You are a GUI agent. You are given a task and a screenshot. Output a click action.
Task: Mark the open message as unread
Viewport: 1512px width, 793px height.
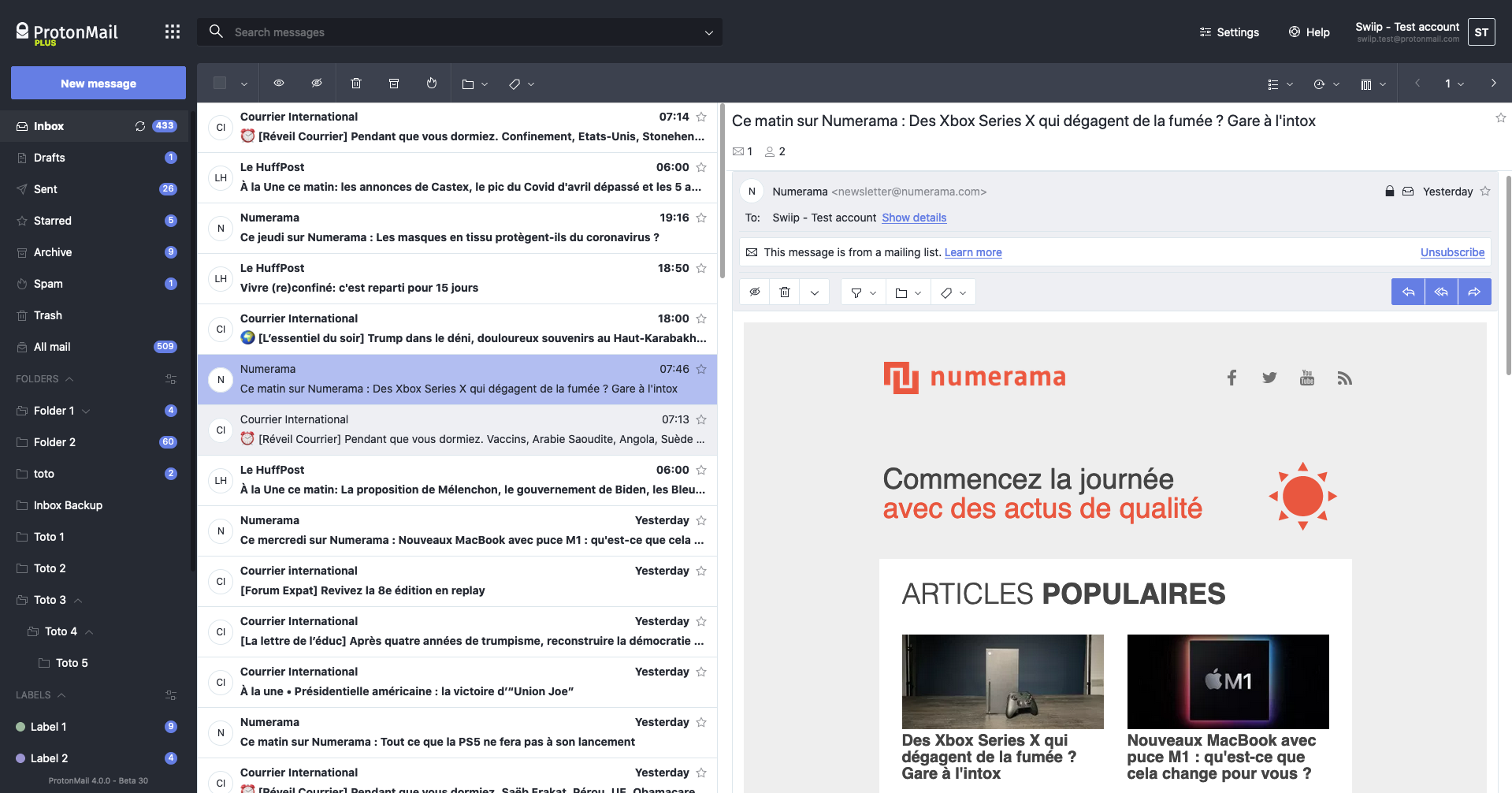point(755,292)
